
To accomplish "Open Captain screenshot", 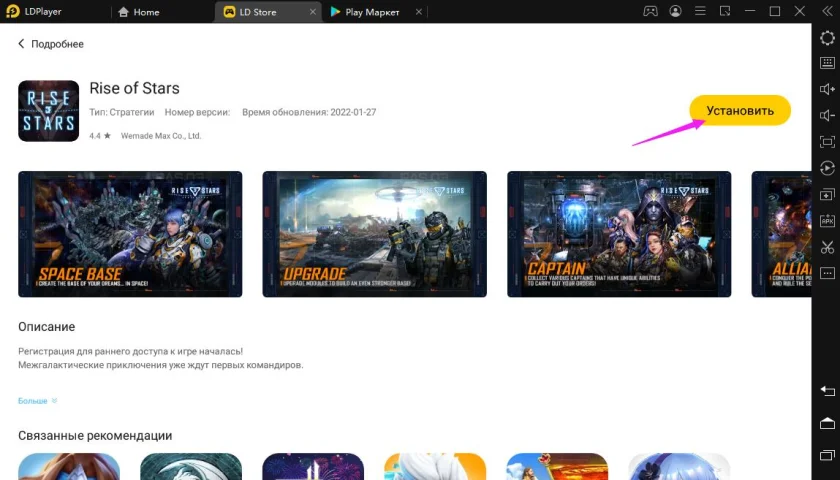I will pos(619,234).
